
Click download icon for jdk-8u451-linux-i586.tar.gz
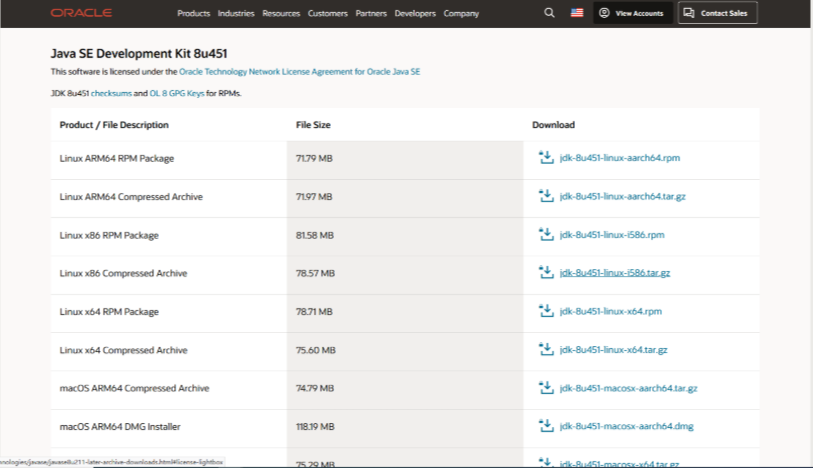(546, 273)
